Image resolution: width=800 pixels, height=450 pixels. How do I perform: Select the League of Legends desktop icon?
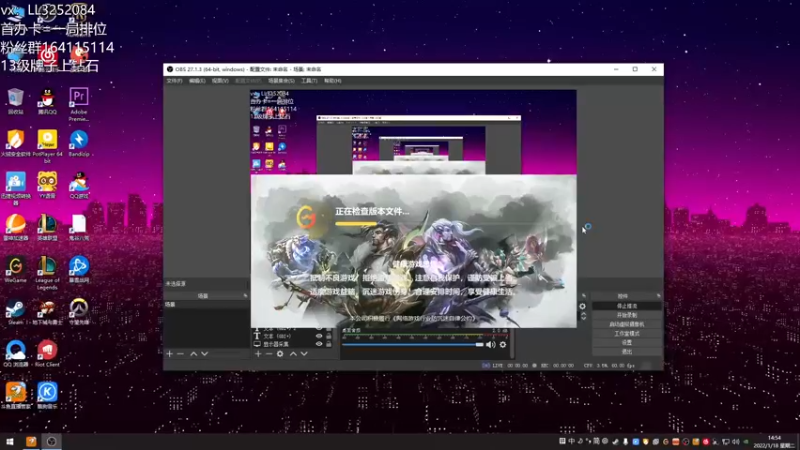[x=47, y=272]
